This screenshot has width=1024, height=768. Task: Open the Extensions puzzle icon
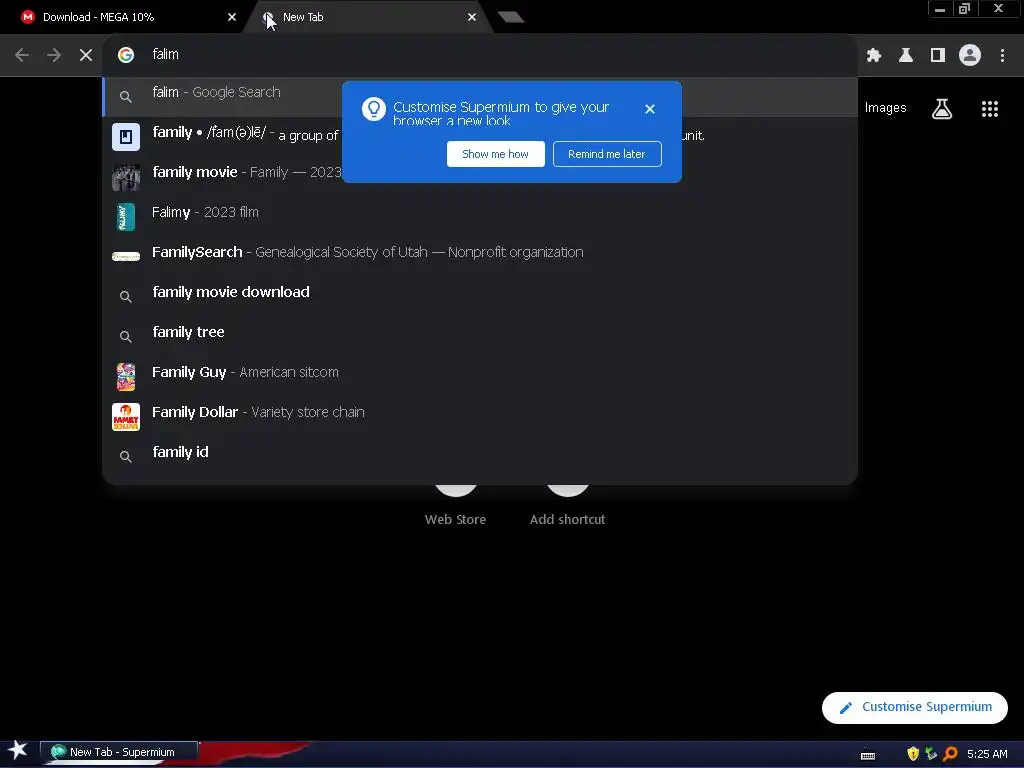pyautogui.click(x=874, y=56)
